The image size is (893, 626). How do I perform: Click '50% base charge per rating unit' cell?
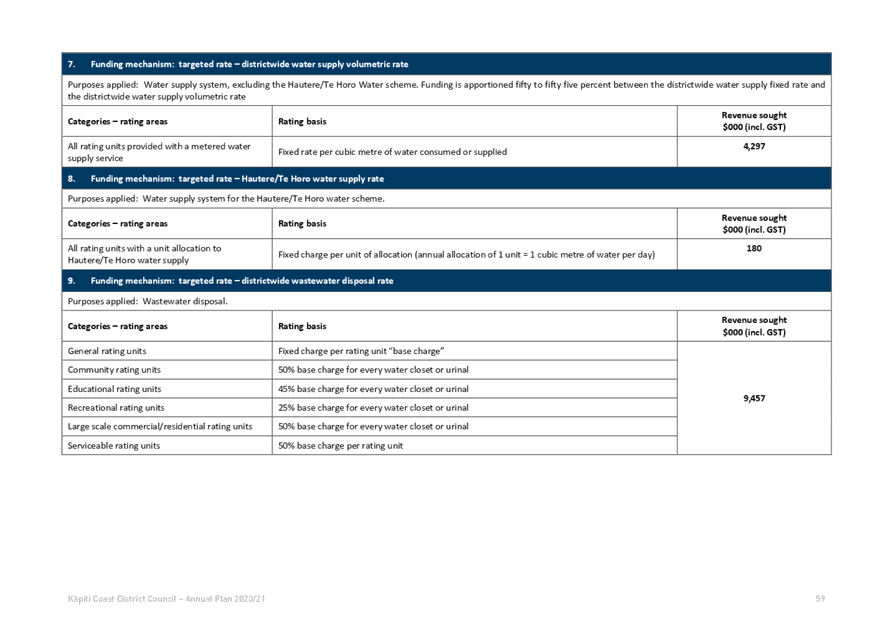[x=474, y=445]
